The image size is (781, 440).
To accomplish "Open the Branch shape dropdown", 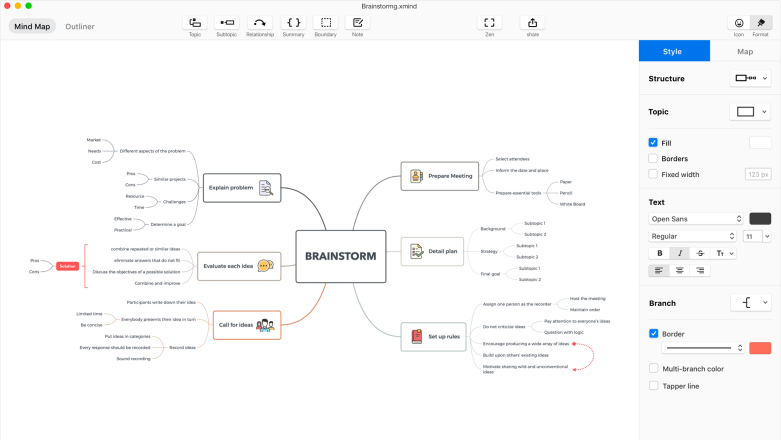I will pyautogui.click(x=753, y=302).
